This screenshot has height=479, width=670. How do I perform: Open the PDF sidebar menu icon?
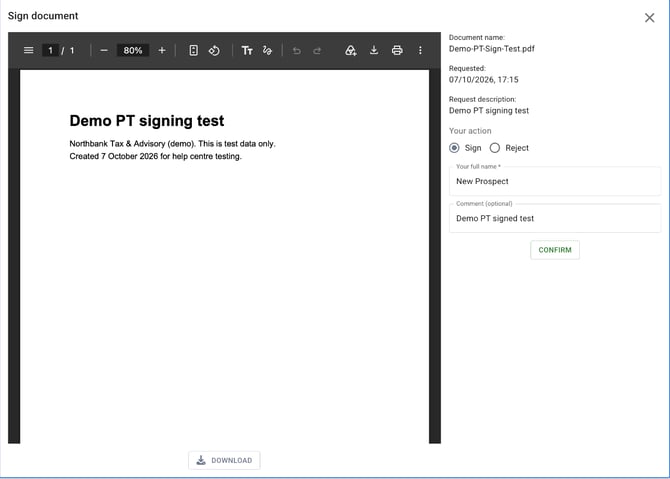[x=29, y=50]
